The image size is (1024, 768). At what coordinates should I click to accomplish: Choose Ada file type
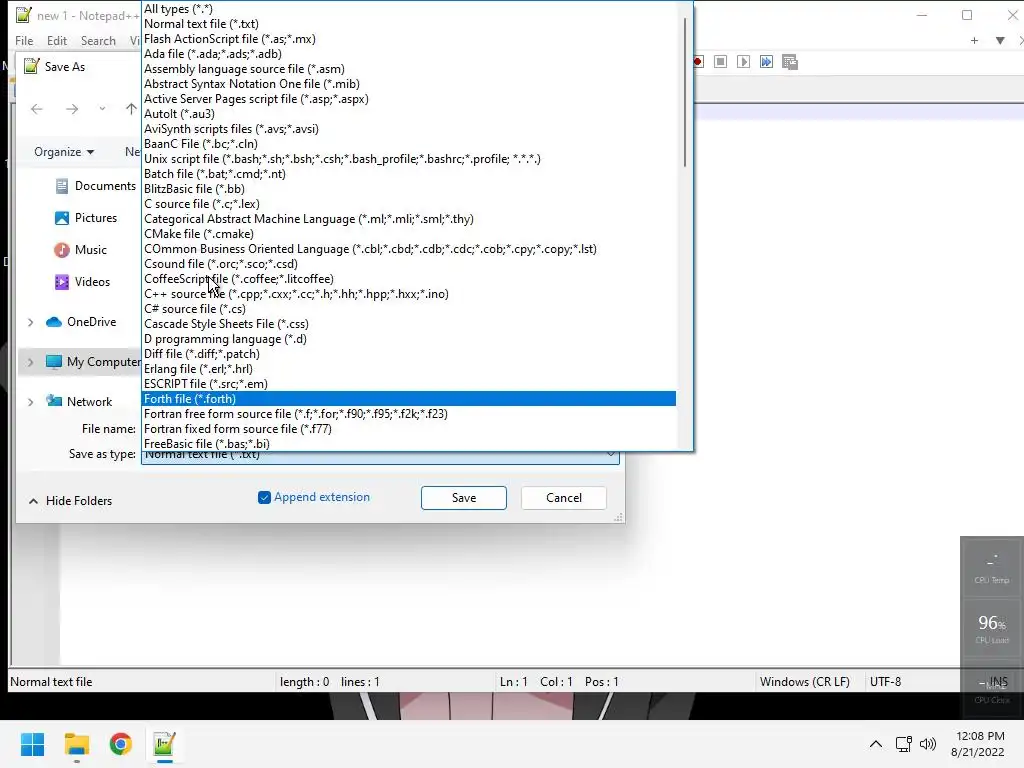(409, 54)
